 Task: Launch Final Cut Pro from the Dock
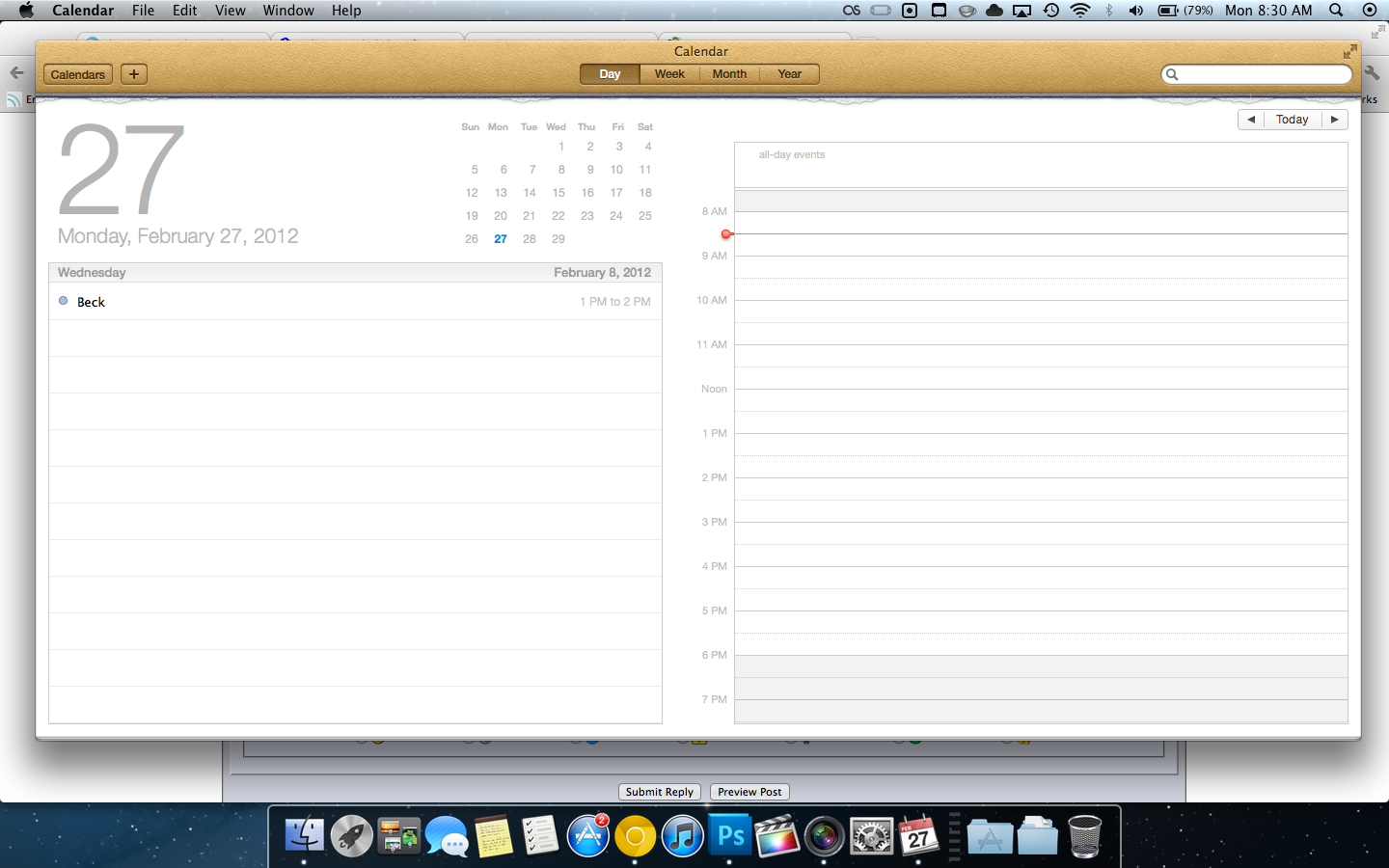pyautogui.click(x=777, y=835)
